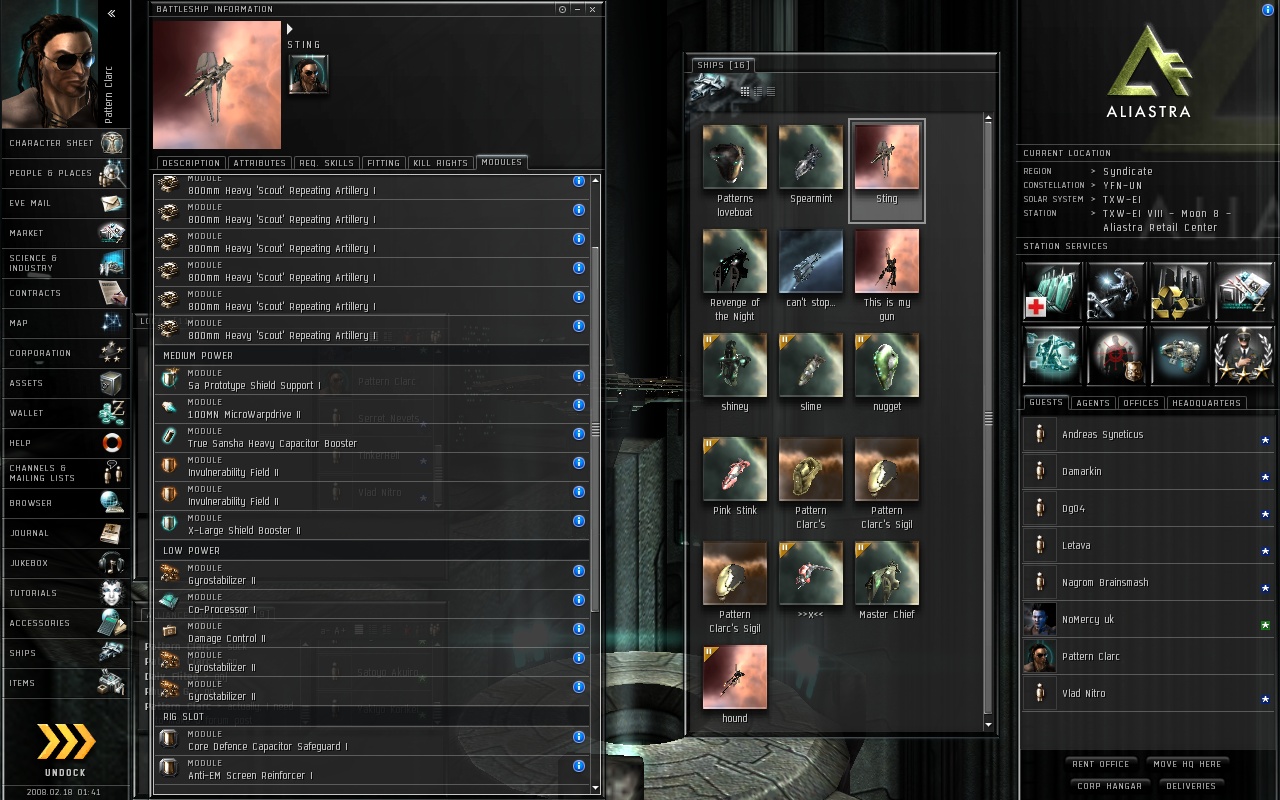
Task: Click the Move HQ Here button
Action: point(1188,764)
